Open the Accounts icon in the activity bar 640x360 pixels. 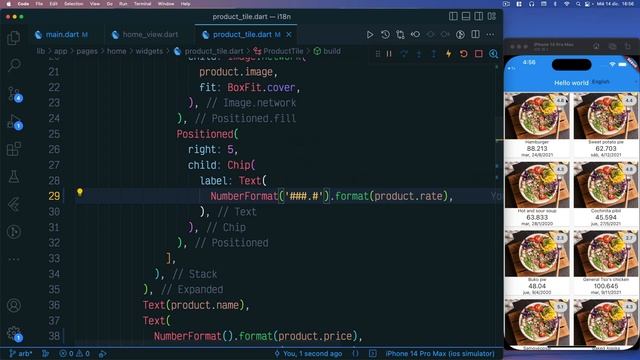tap(14, 305)
